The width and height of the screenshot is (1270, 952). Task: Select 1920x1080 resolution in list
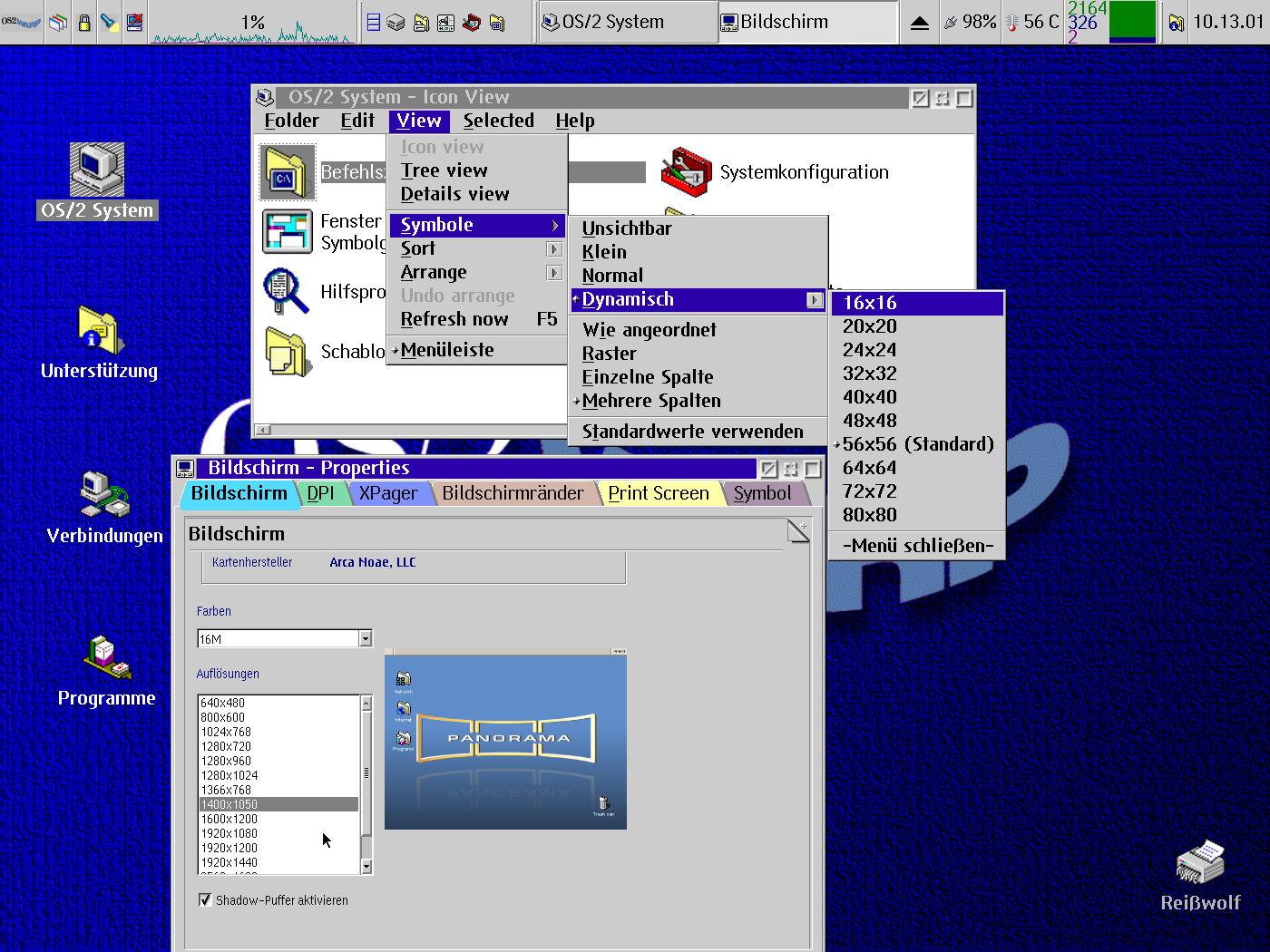pyautogui.click(x=278, y=833)
